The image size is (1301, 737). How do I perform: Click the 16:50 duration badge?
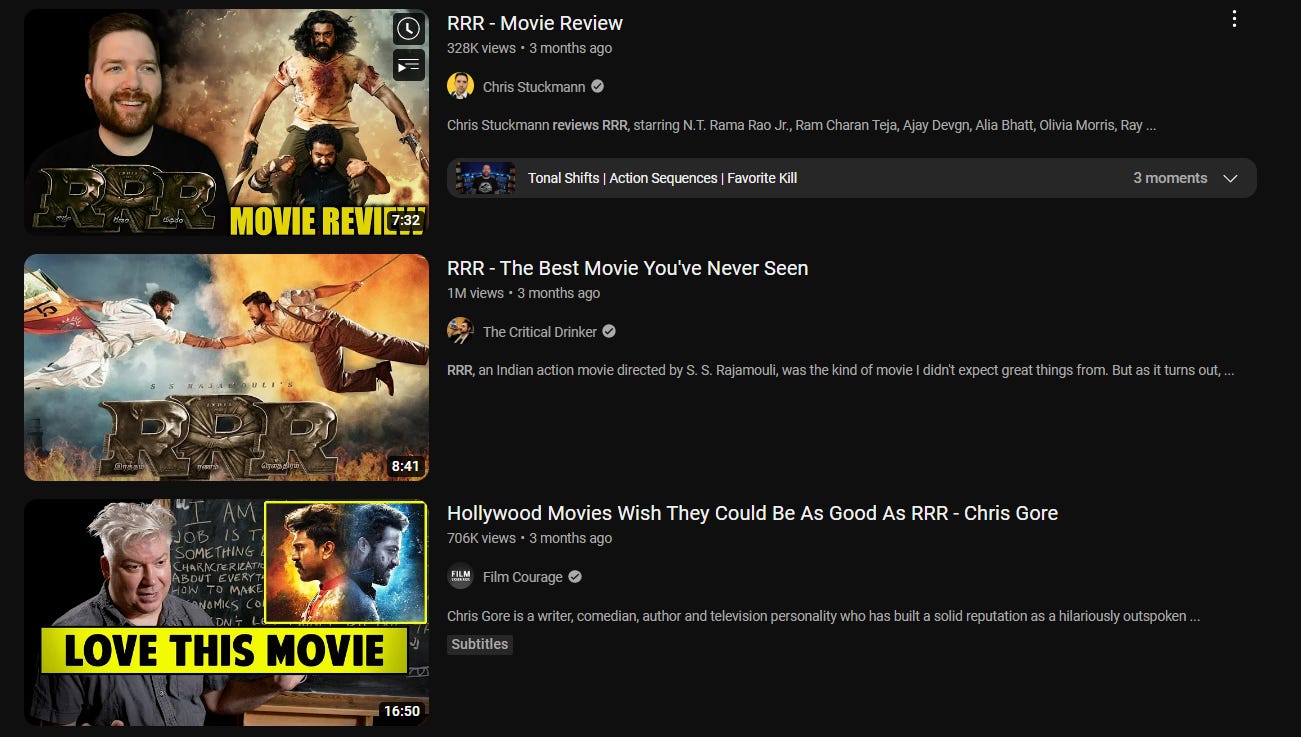(x=402, y=711)
